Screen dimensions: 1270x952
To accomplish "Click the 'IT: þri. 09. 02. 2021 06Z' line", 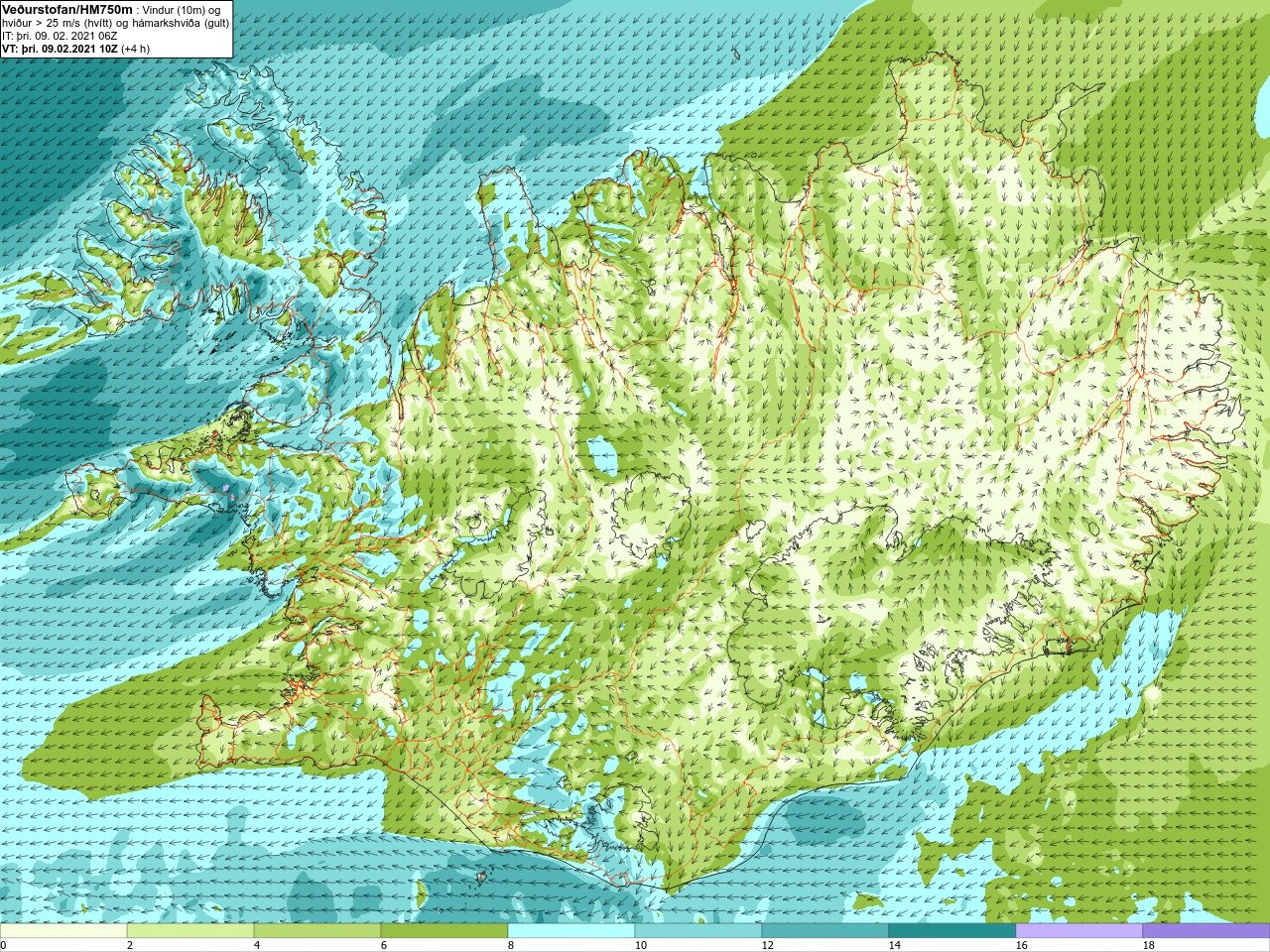I will pyautogui.click(x=60, y=36).
